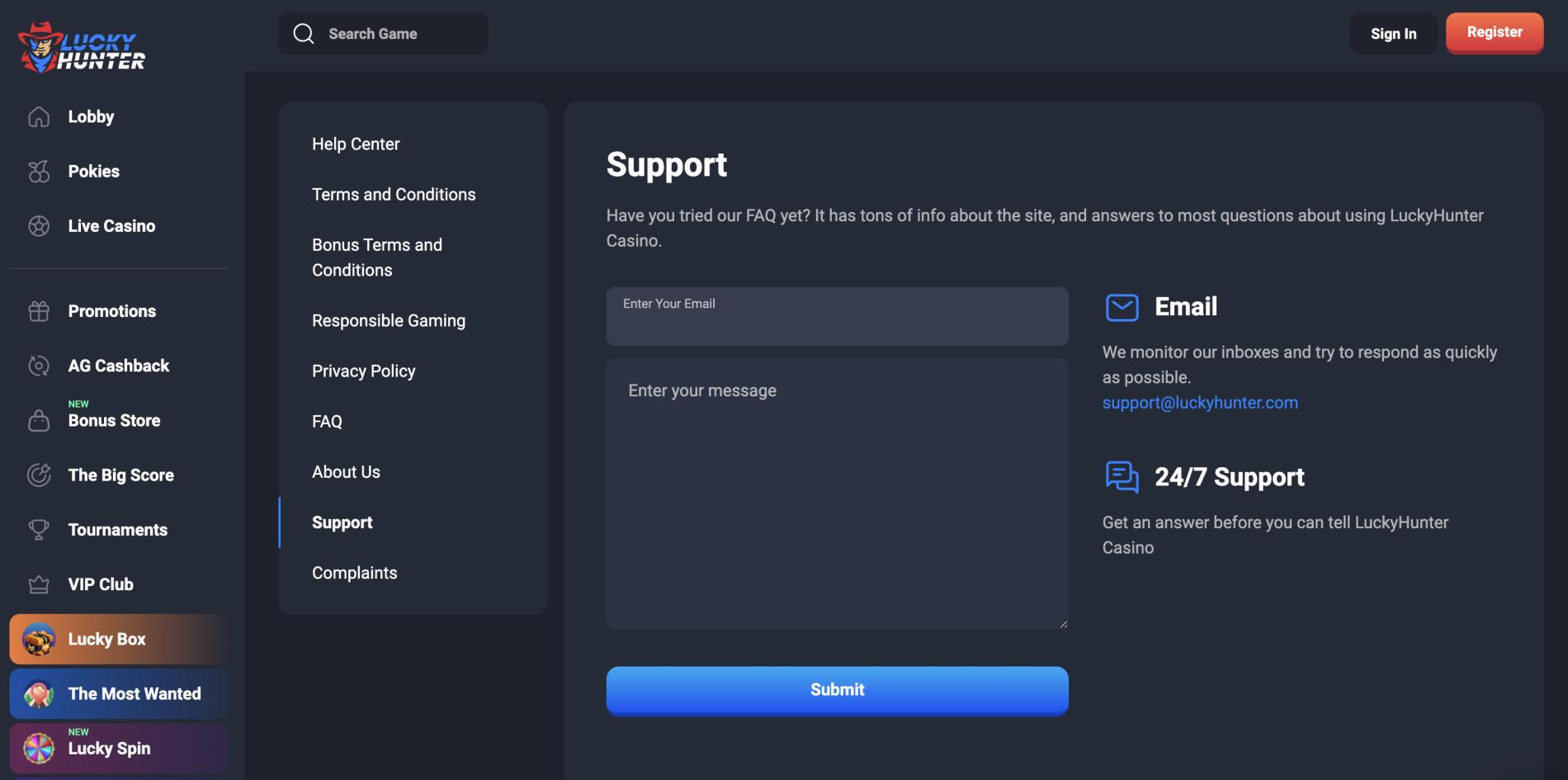Screen dimensions: 1568x780
Task: Focus the Enter Your Email field
Action: tap(837, 316)
